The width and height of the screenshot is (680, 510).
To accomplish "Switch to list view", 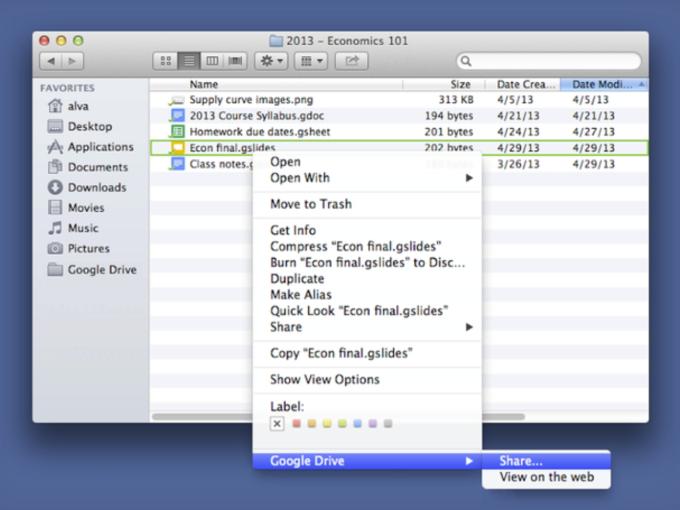I will point(189,61).
